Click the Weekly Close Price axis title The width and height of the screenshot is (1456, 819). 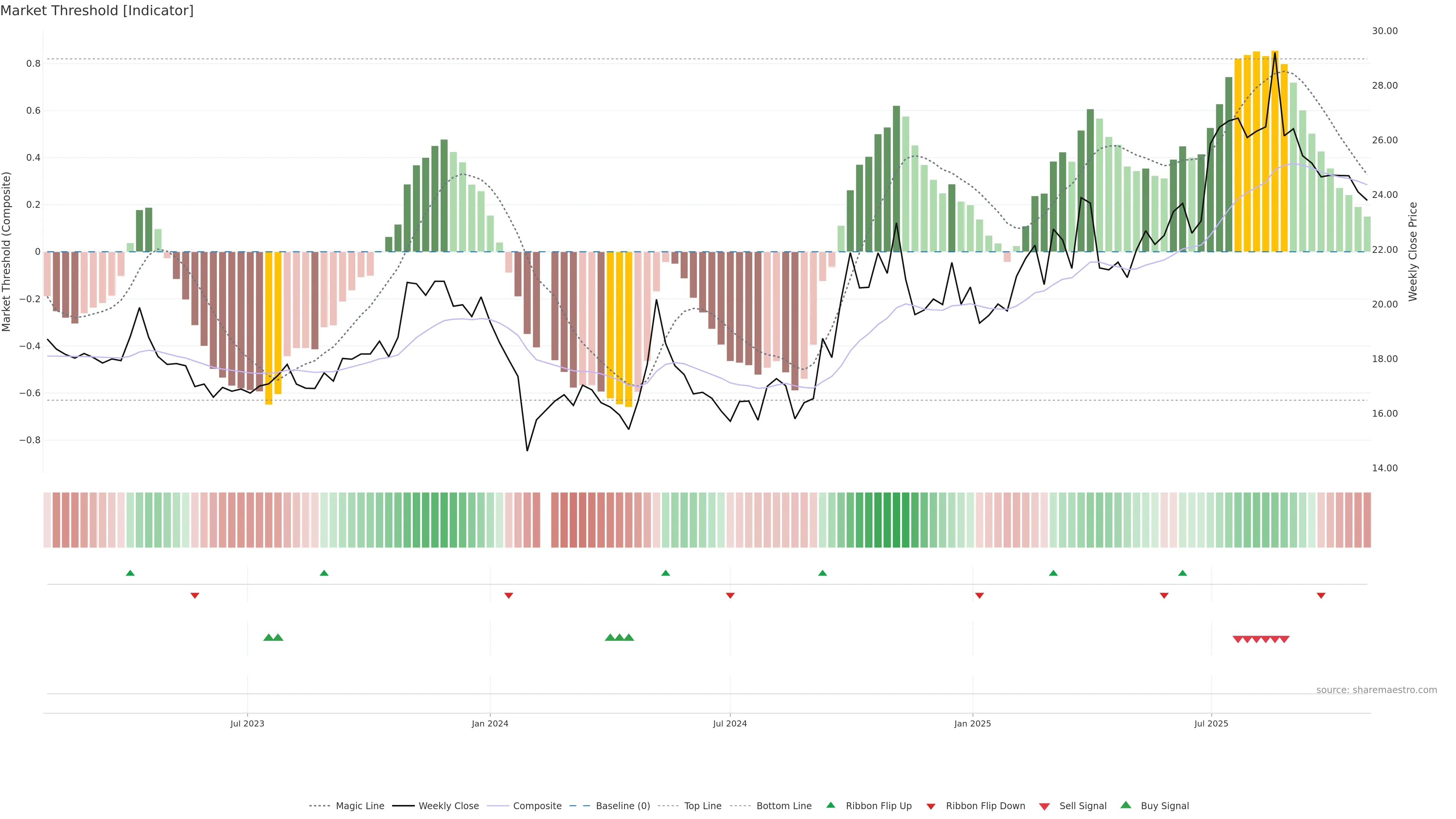(x=1413, y=251)
